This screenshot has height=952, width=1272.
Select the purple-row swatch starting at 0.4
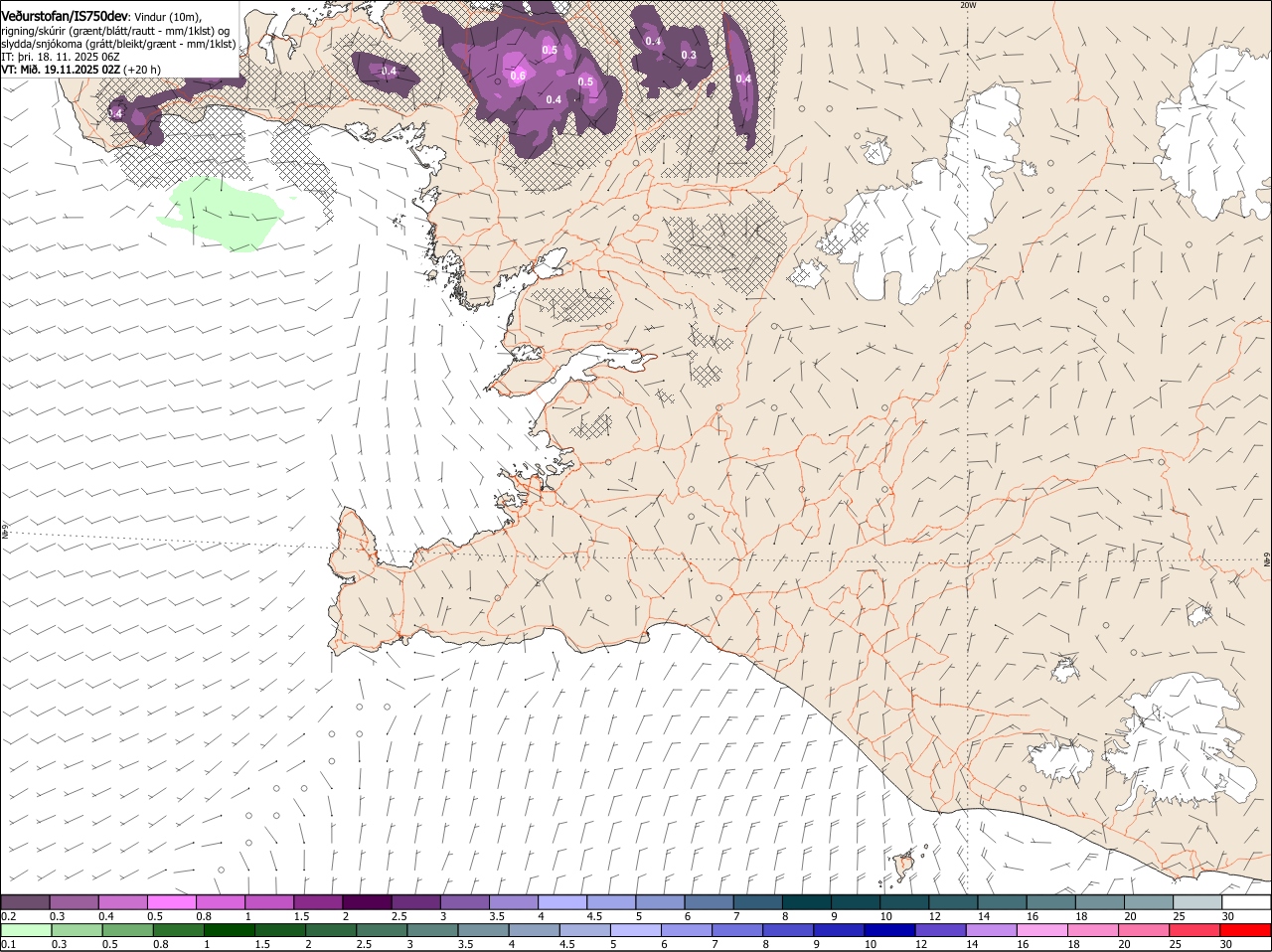click(x=122, y=902)
